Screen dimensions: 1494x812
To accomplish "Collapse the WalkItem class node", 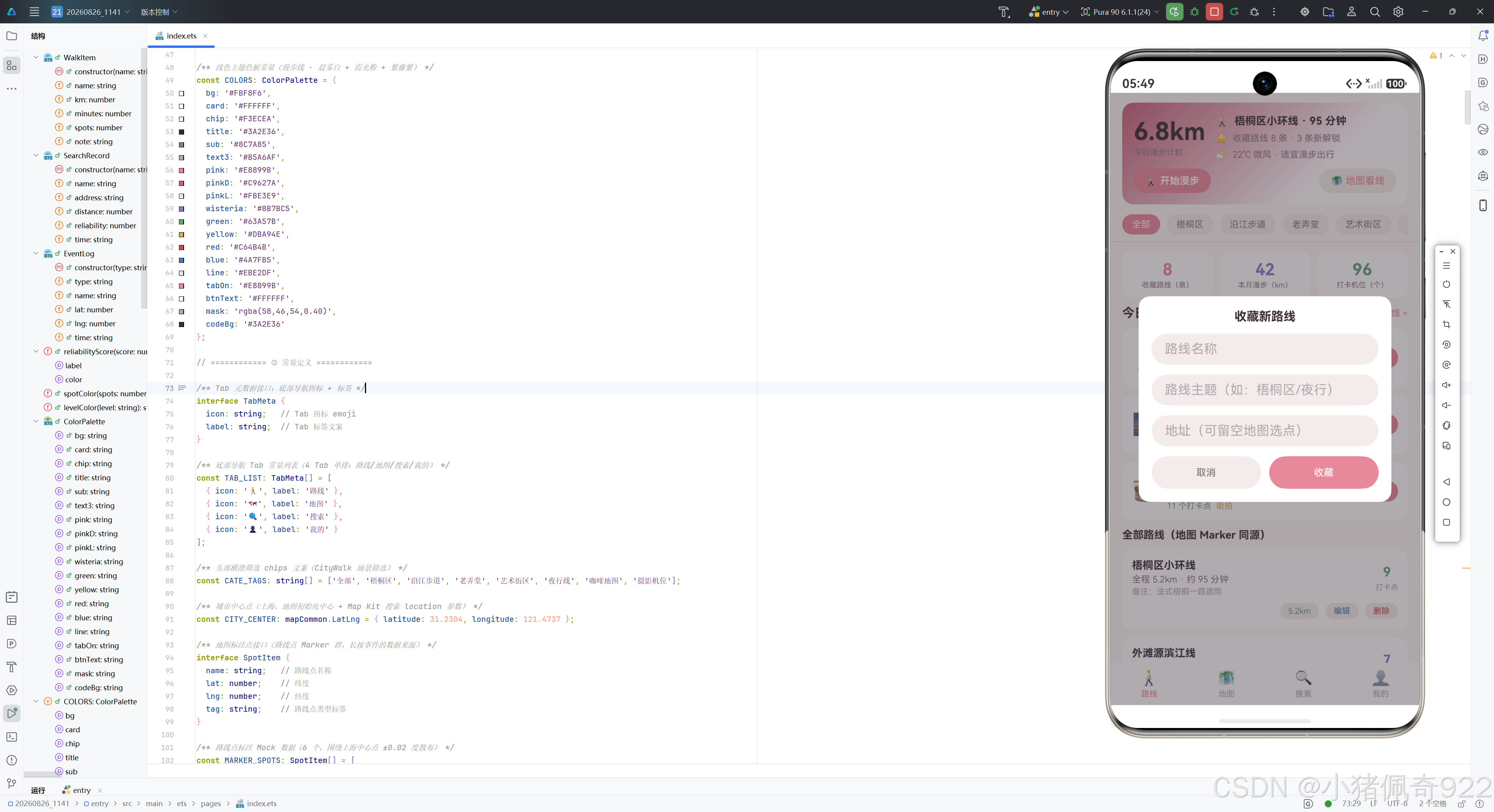I will [x=36, y=58].
